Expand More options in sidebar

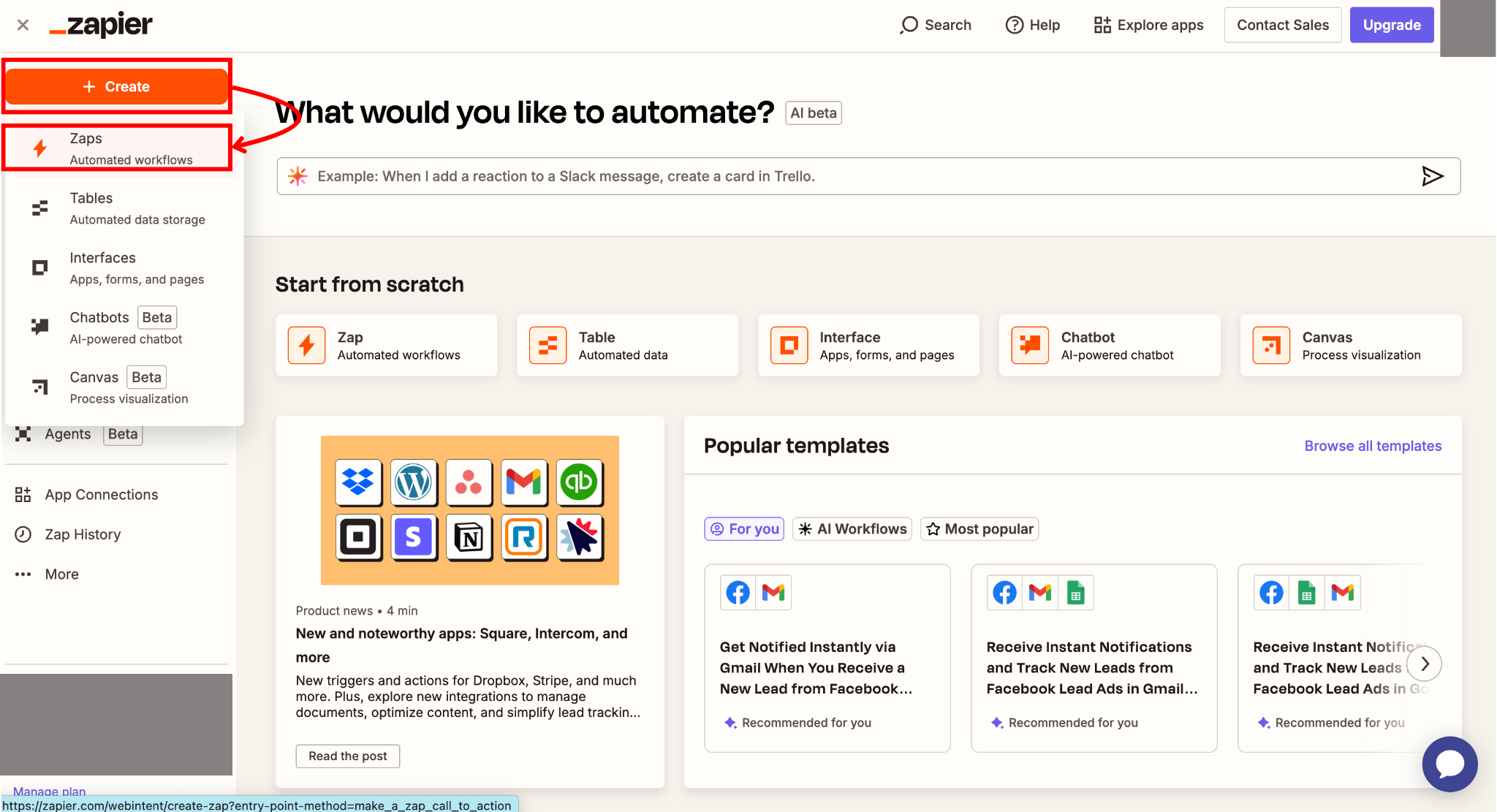click(47, 574)
